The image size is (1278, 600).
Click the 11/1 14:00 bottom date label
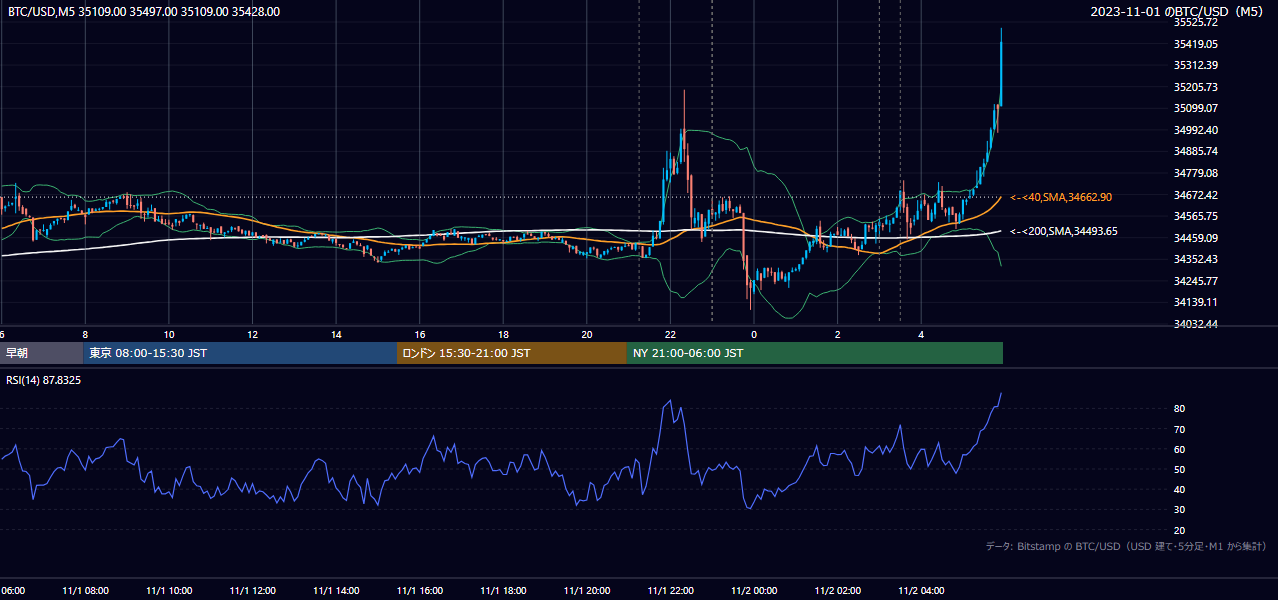tap(336, 591)
